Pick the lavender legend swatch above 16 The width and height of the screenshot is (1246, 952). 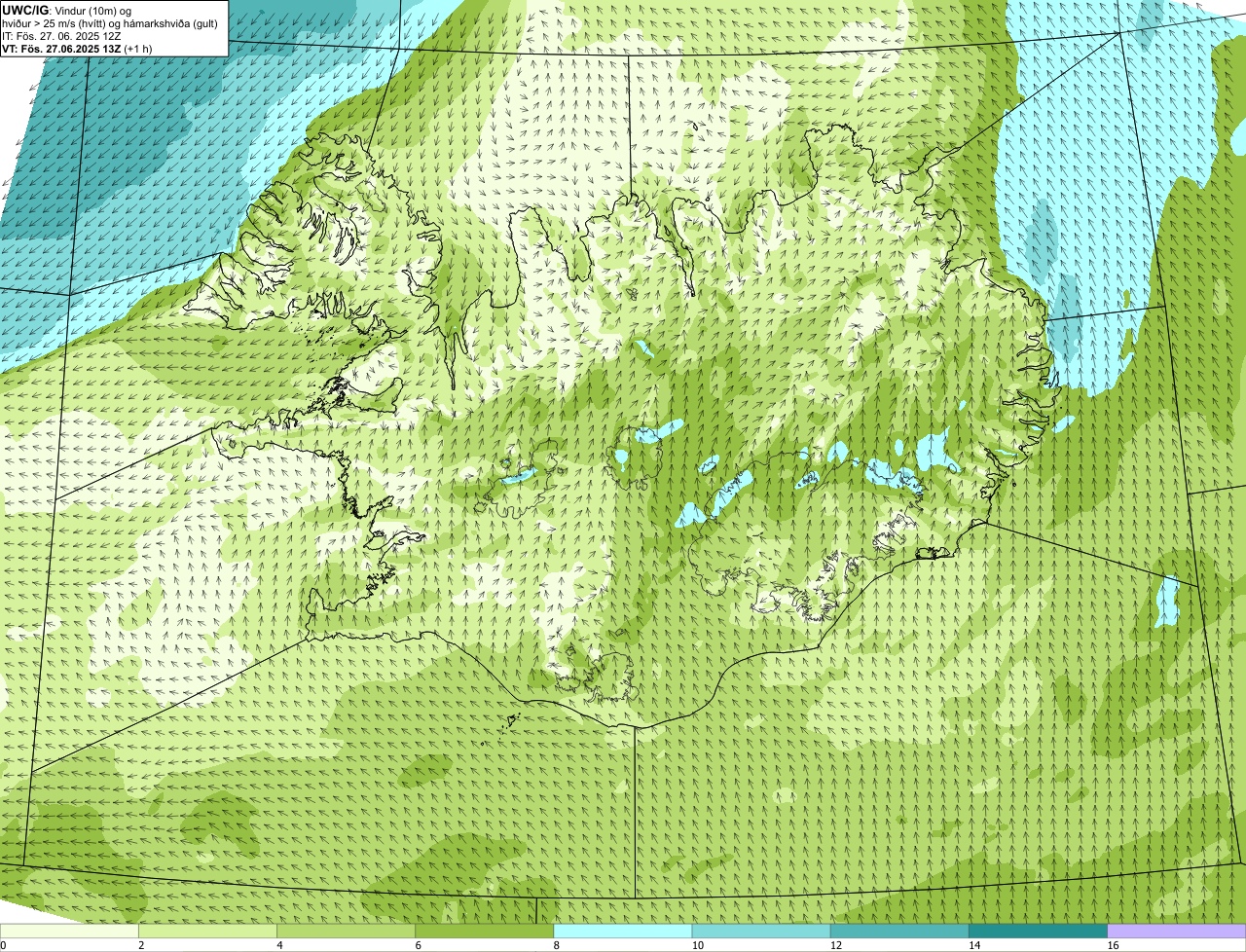click(1177, 931)
